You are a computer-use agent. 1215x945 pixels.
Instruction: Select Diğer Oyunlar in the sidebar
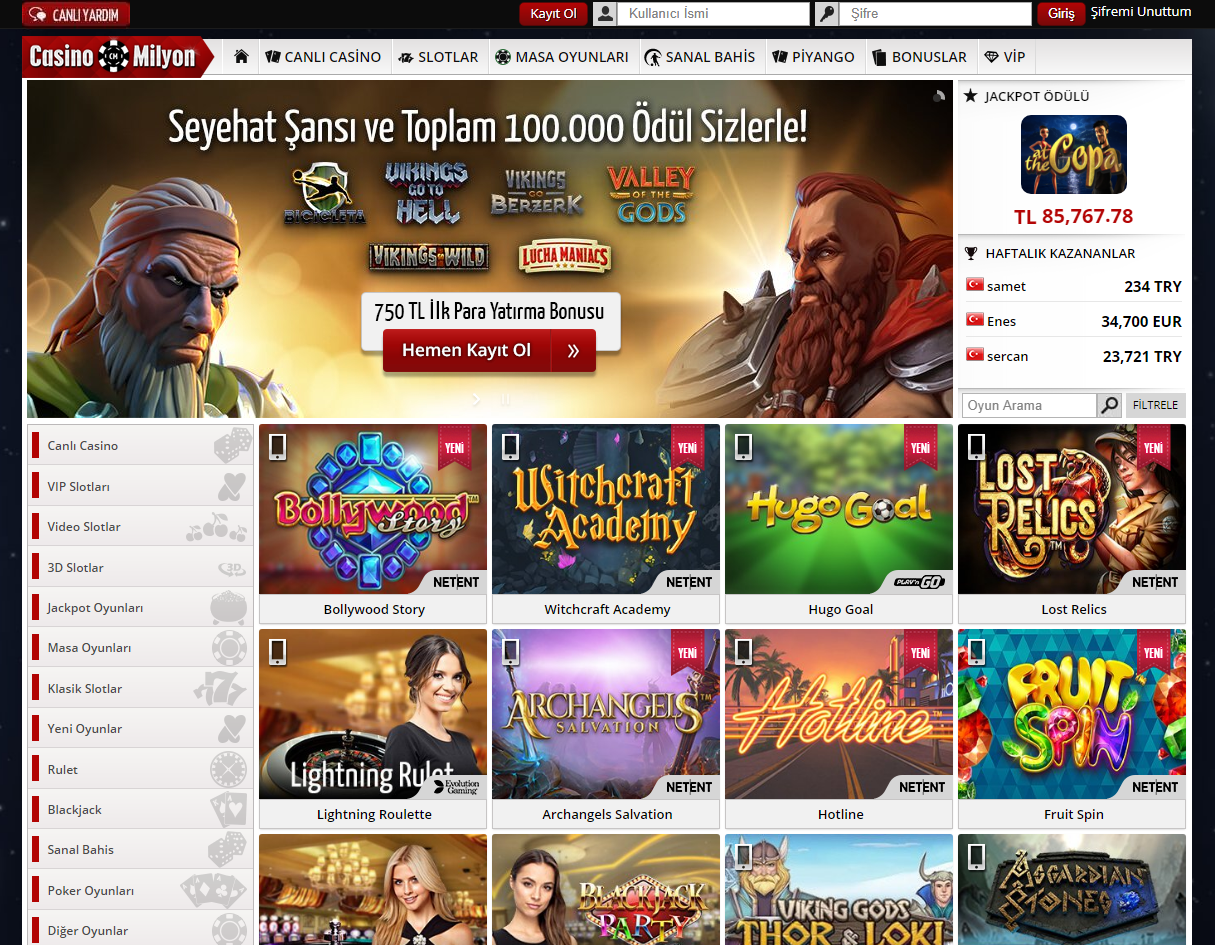pos(140,930)
